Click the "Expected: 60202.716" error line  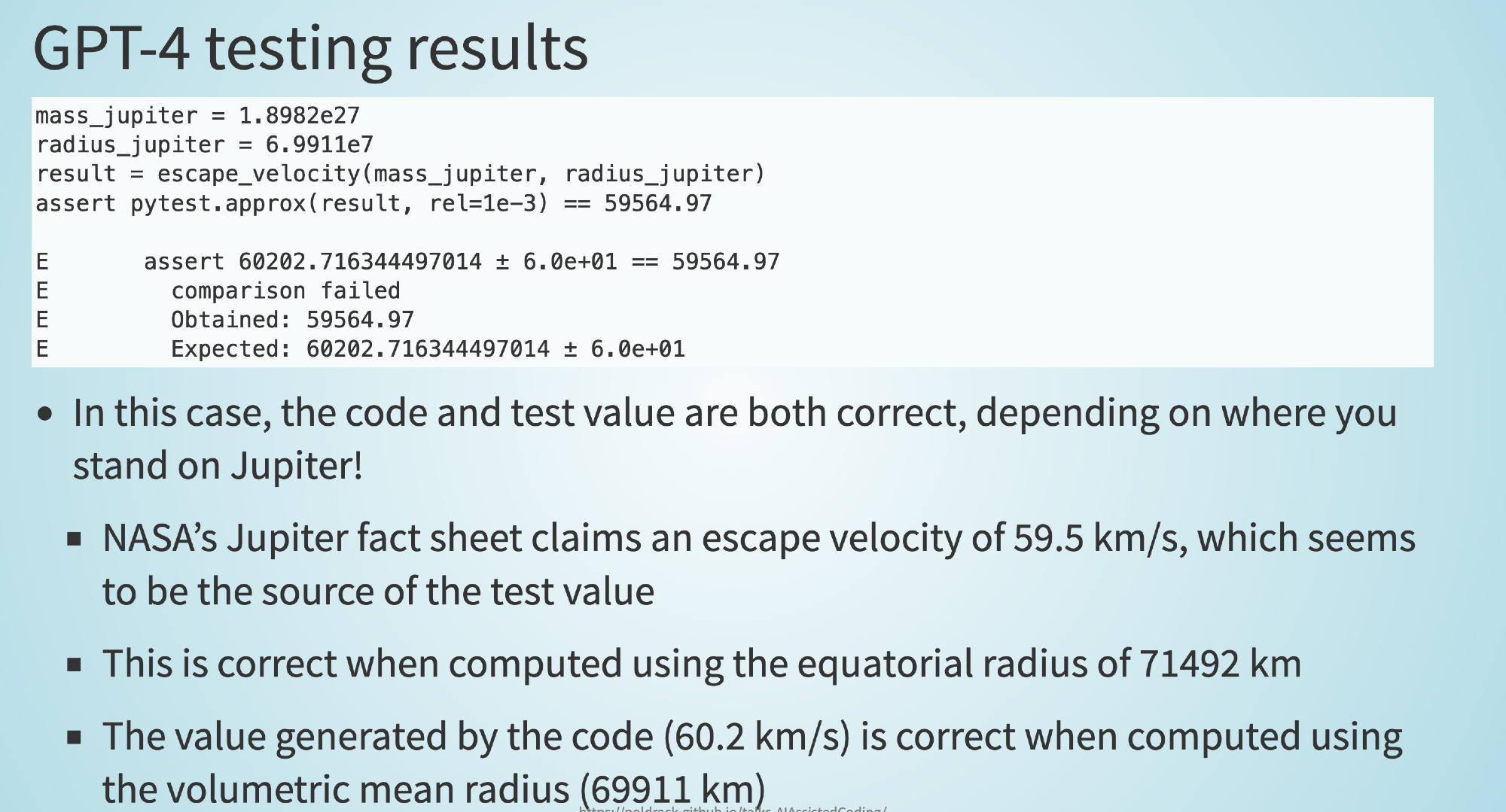[428, 349]
